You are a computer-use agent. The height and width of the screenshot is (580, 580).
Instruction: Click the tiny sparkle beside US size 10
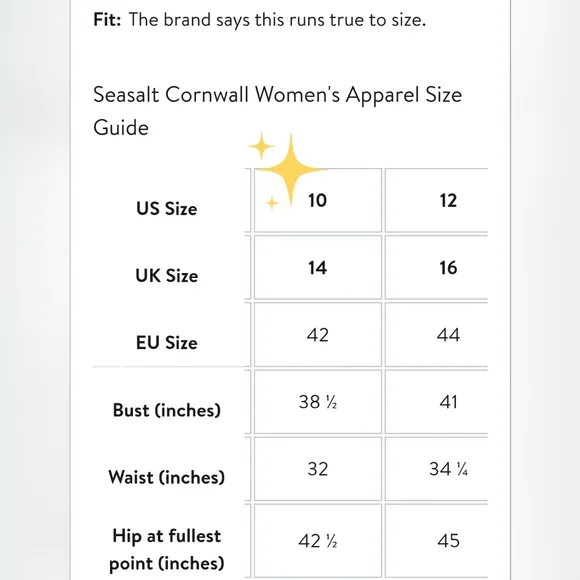click(272, 203)
